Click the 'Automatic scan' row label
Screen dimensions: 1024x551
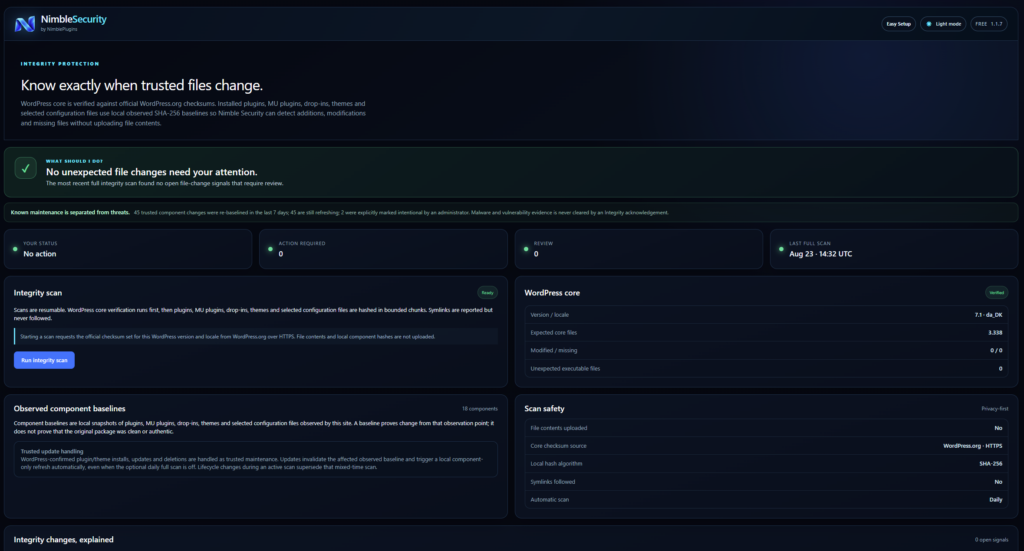pyautogui.click(x=549, y=499)
